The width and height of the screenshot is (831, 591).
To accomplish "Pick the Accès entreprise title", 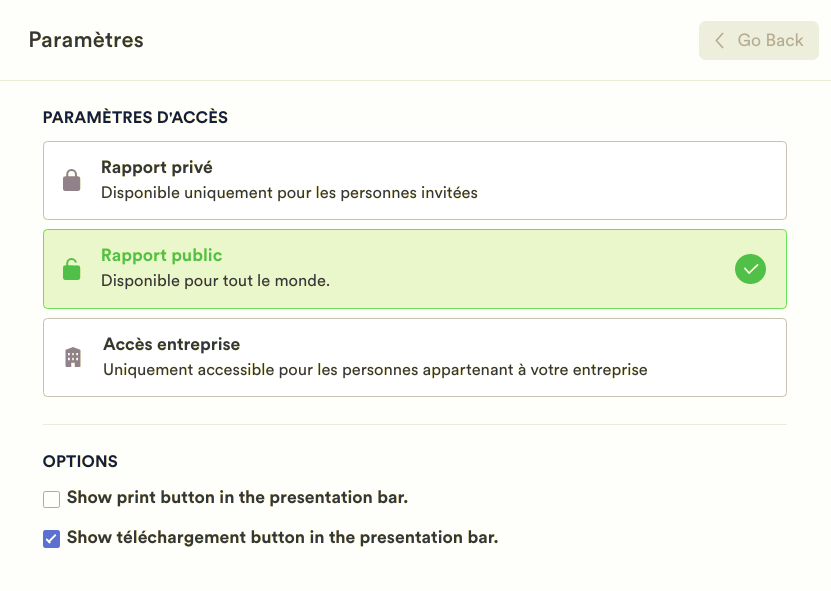I will point(171,345).
